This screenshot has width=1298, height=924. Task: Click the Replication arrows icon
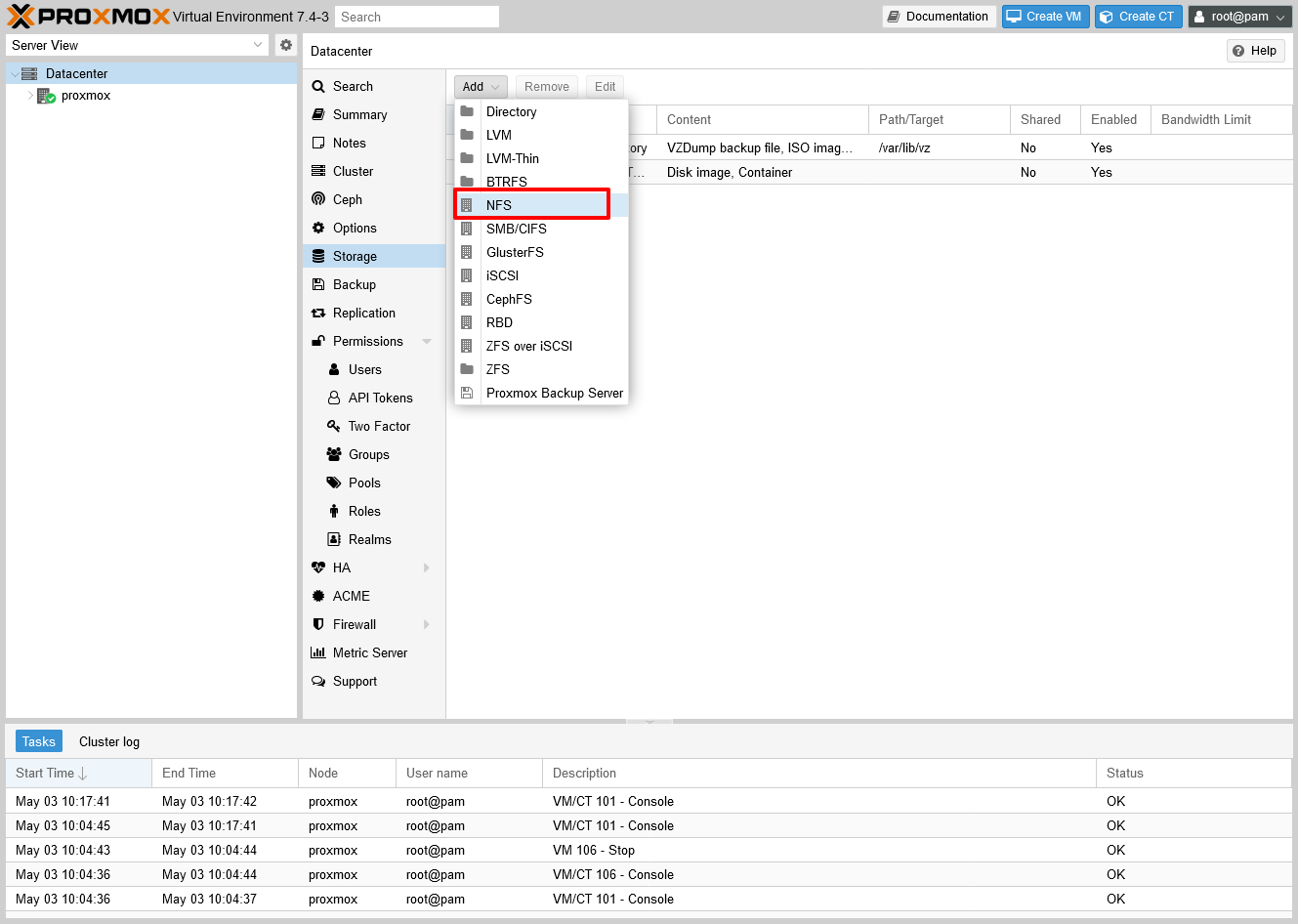tap(318, 313)
